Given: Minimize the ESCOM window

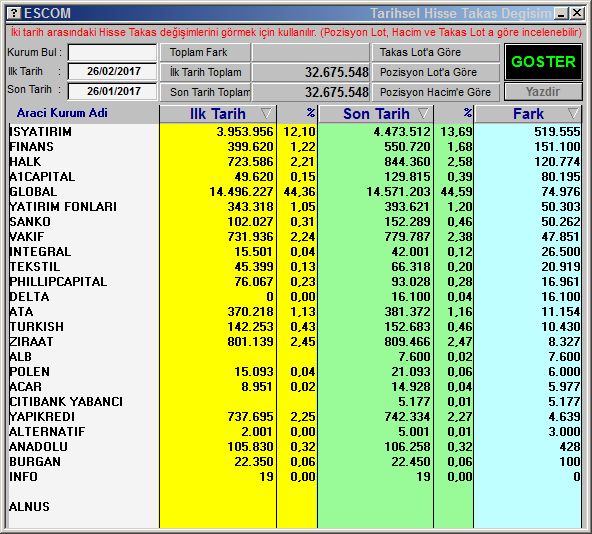Looking at the screenshot, I should [561, 14].
